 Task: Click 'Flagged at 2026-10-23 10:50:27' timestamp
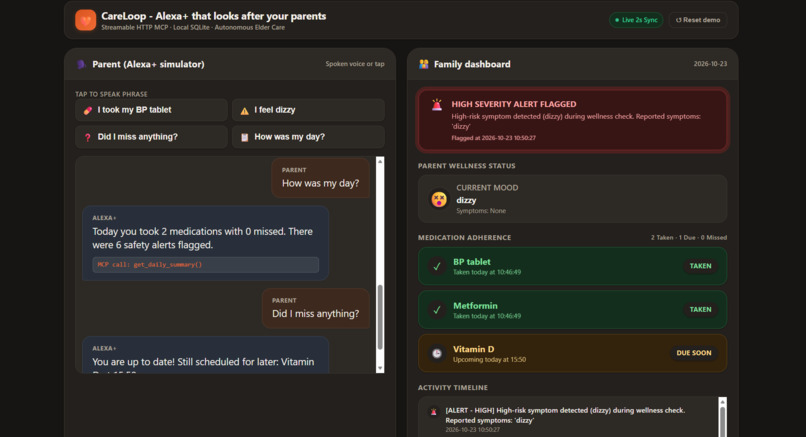click(493, 138)
